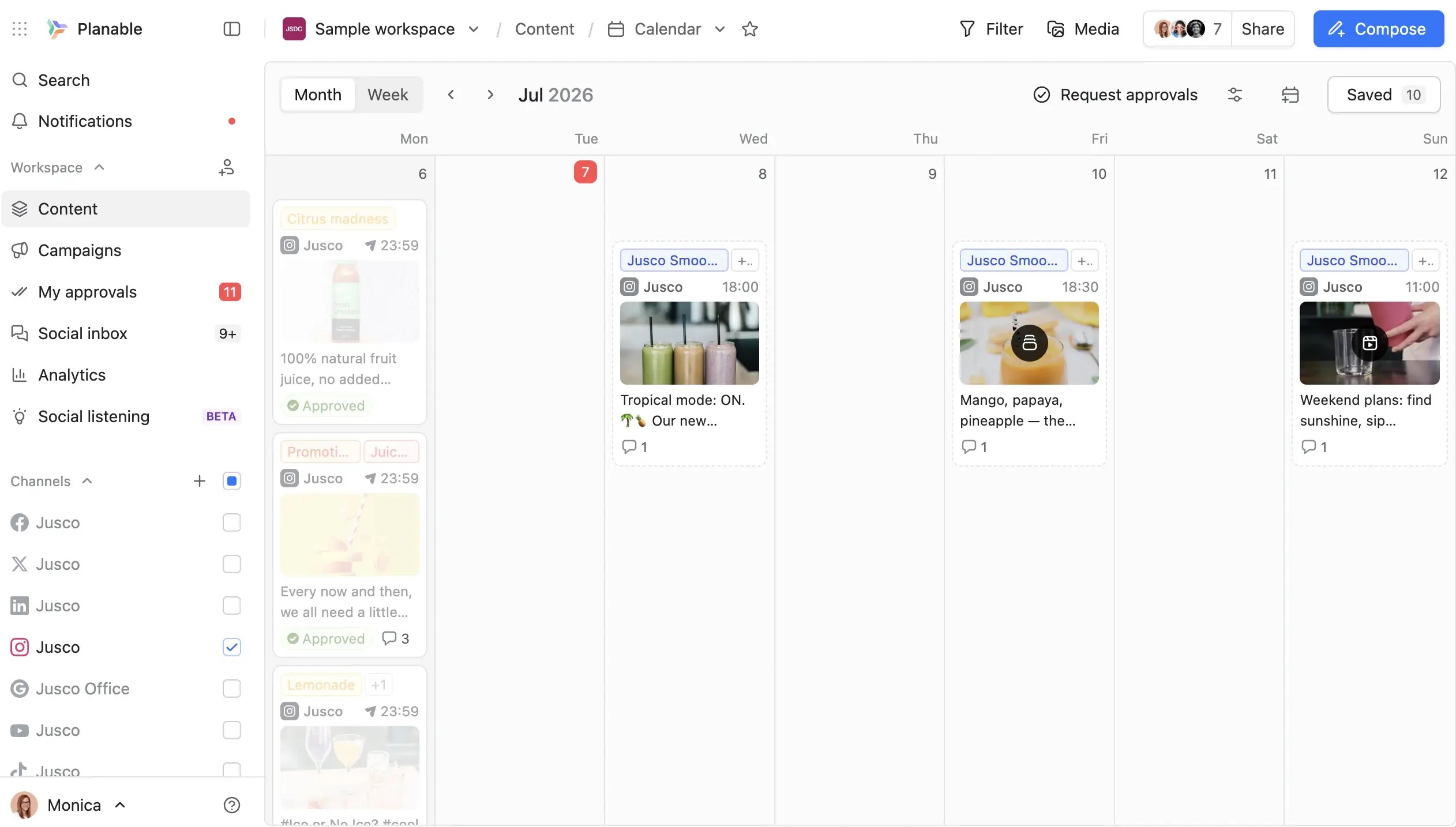1456x827 pixels.
Task: Open Search in the sidebar
Action: (x=125, y=80)
